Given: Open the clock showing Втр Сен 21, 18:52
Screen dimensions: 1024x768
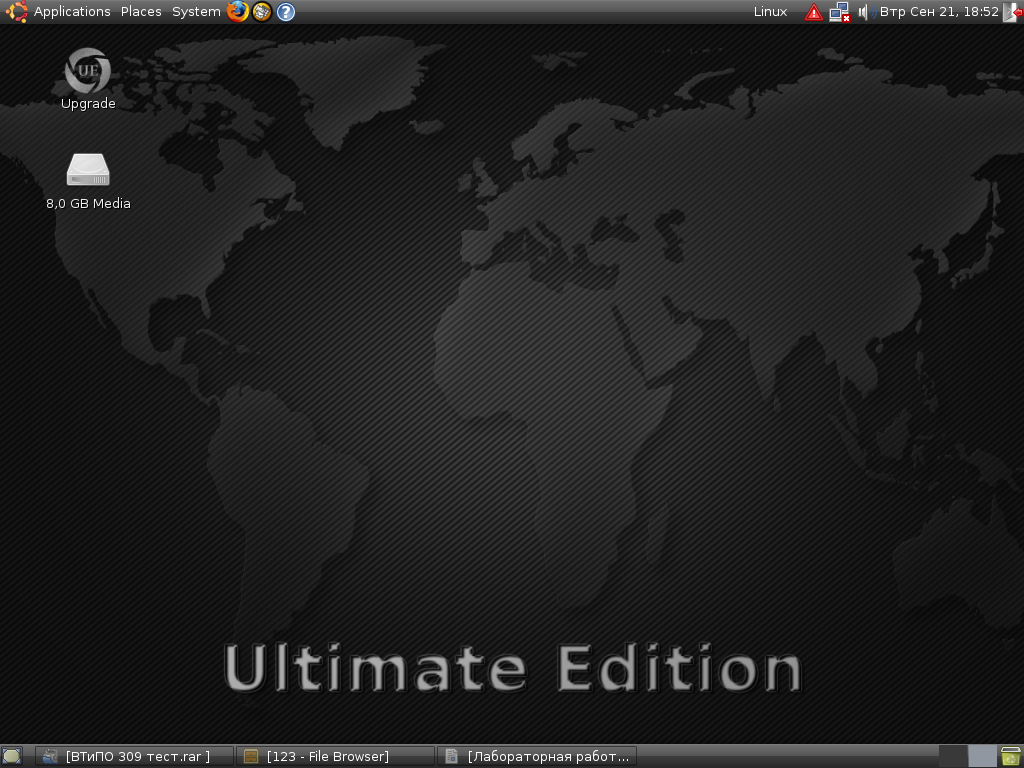Looking at the screenshot, I should [939, 12].
